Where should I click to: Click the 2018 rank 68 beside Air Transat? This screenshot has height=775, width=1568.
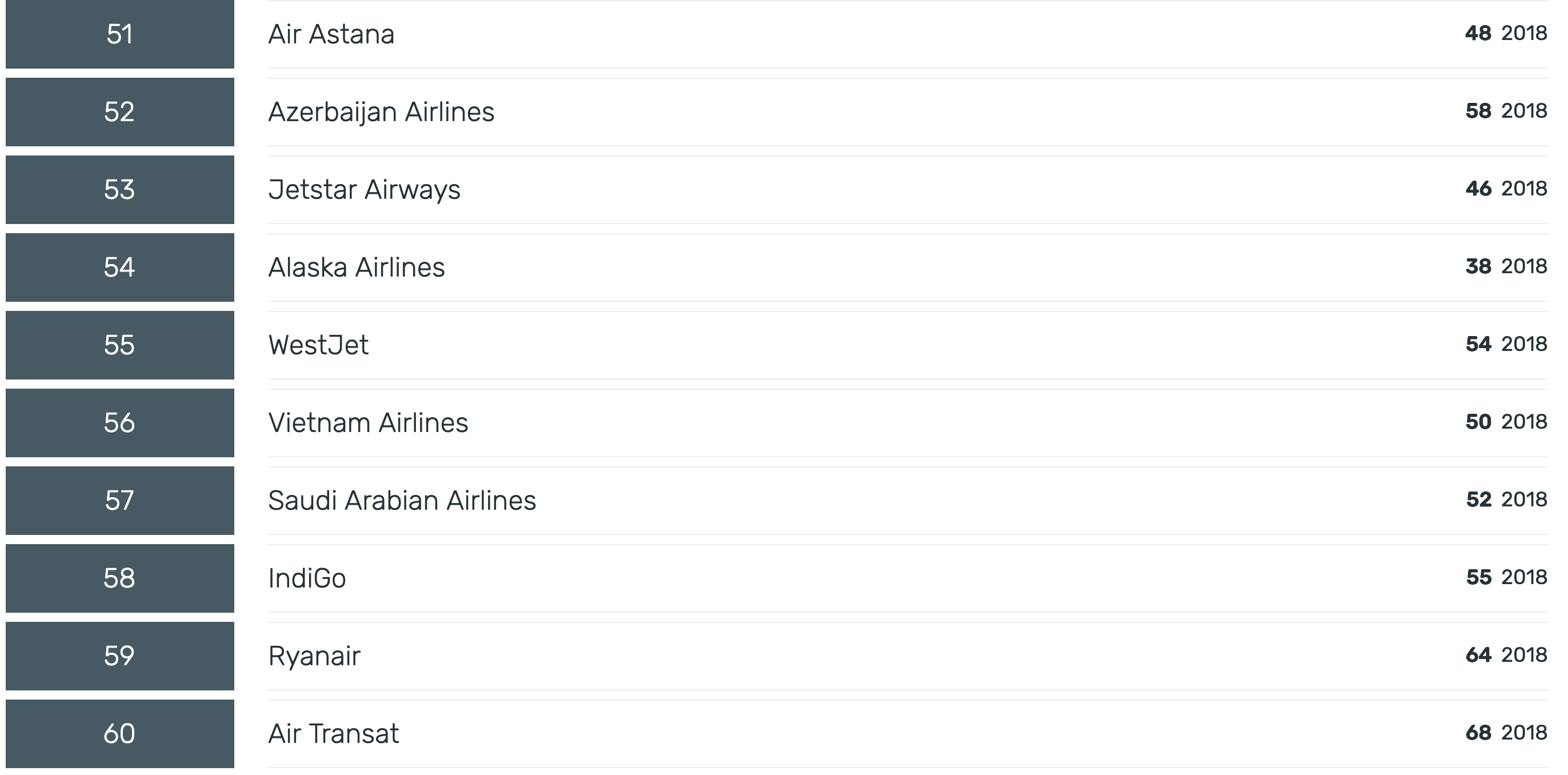(x=1506, y=732)
